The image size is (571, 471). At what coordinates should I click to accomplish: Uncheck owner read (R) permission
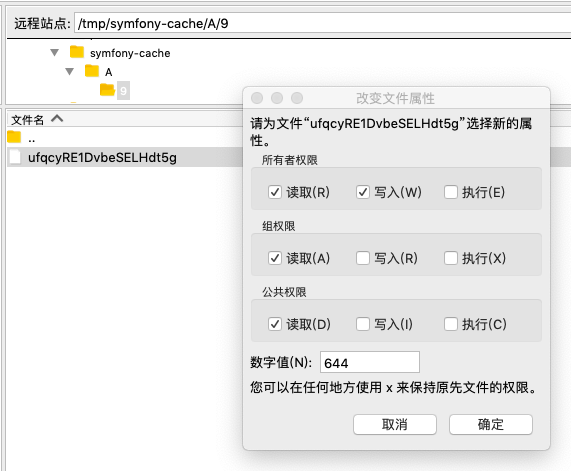point(275,192)
